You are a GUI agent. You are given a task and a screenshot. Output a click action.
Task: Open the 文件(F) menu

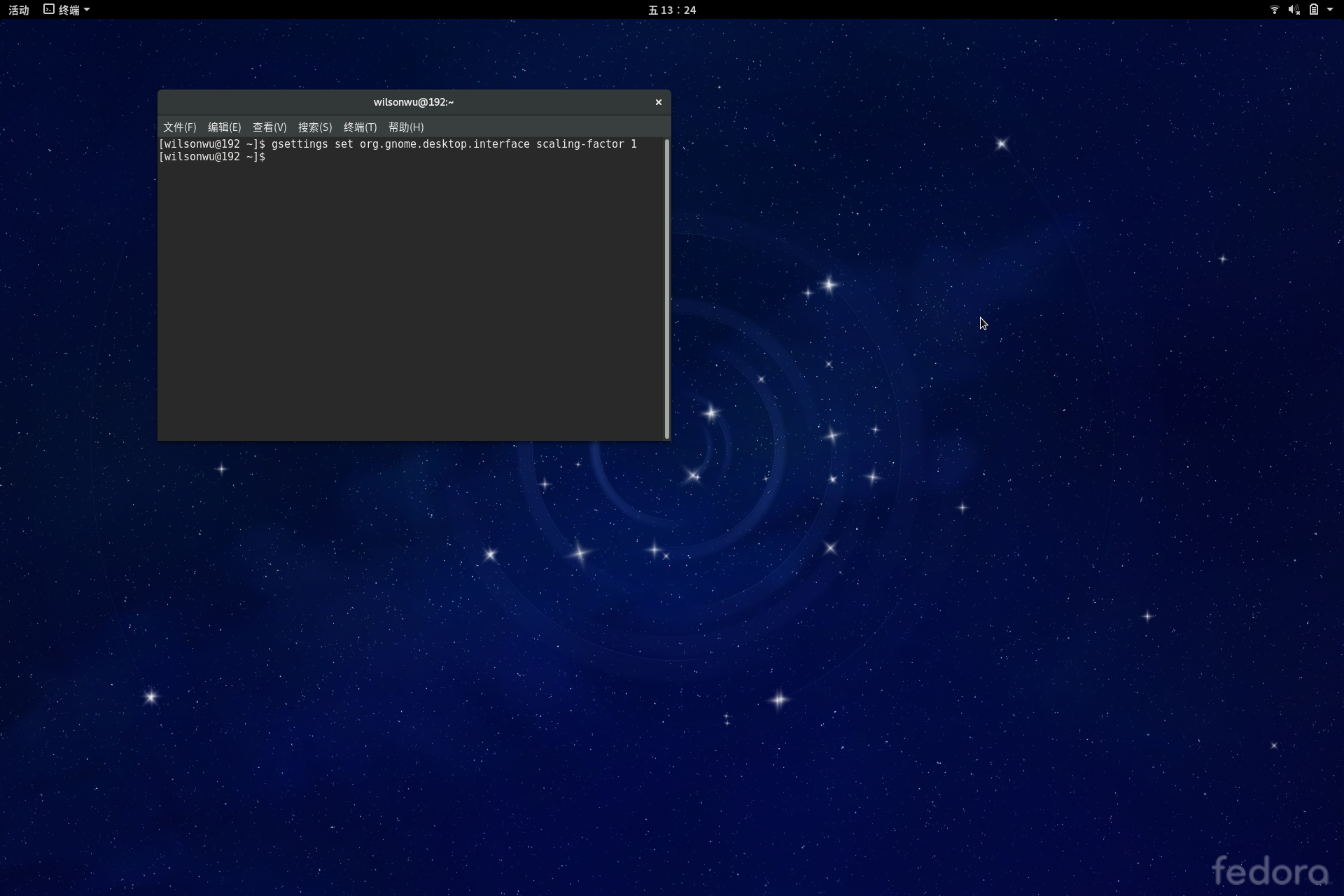[179, 127]
